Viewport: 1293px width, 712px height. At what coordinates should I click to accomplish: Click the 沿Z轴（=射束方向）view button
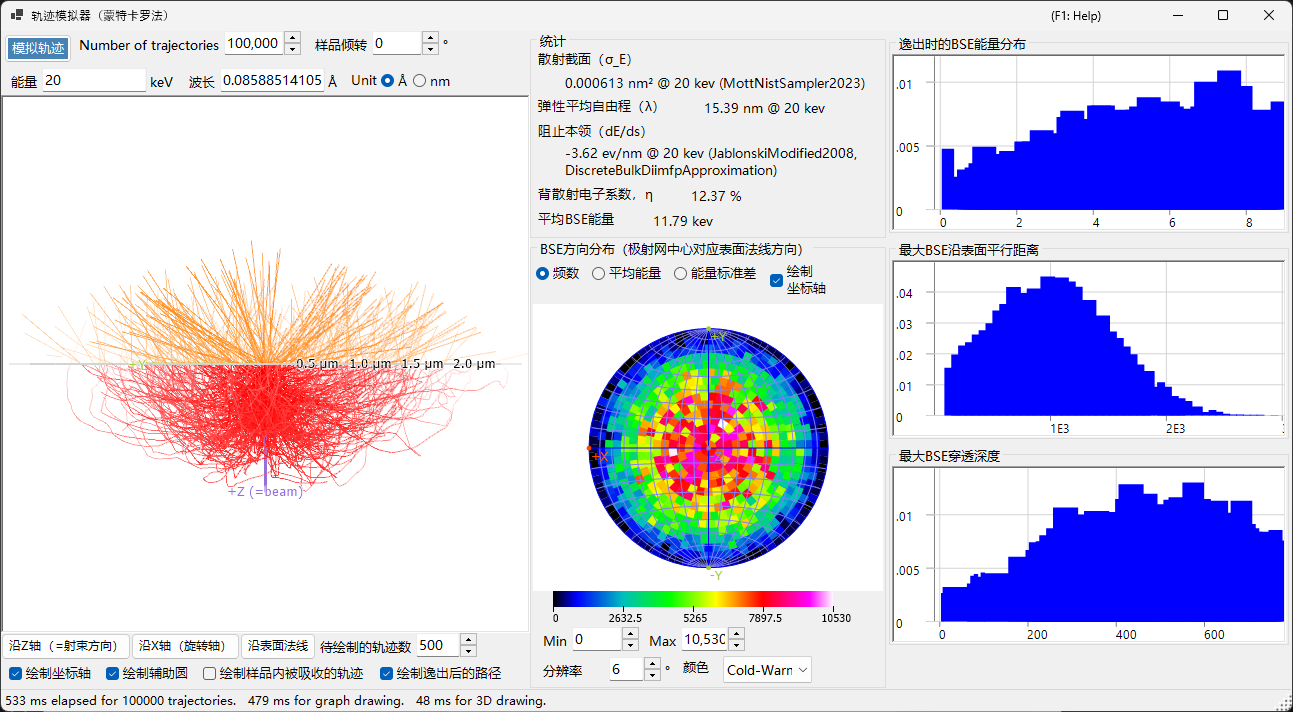66,646
